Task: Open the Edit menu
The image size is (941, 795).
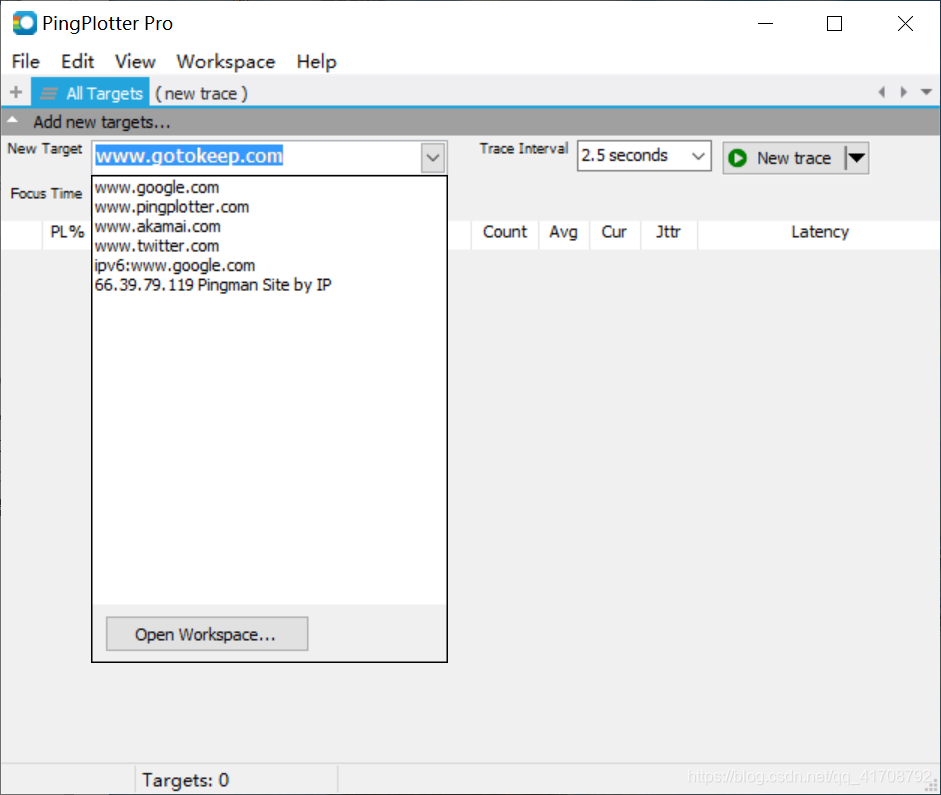Action: click(77, 62)
